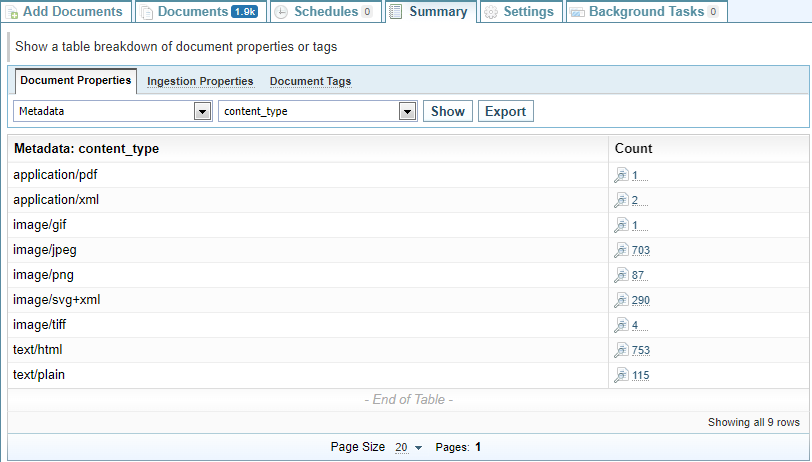
Task: Expand the content_type property dropdown
Action: point(317,111)
